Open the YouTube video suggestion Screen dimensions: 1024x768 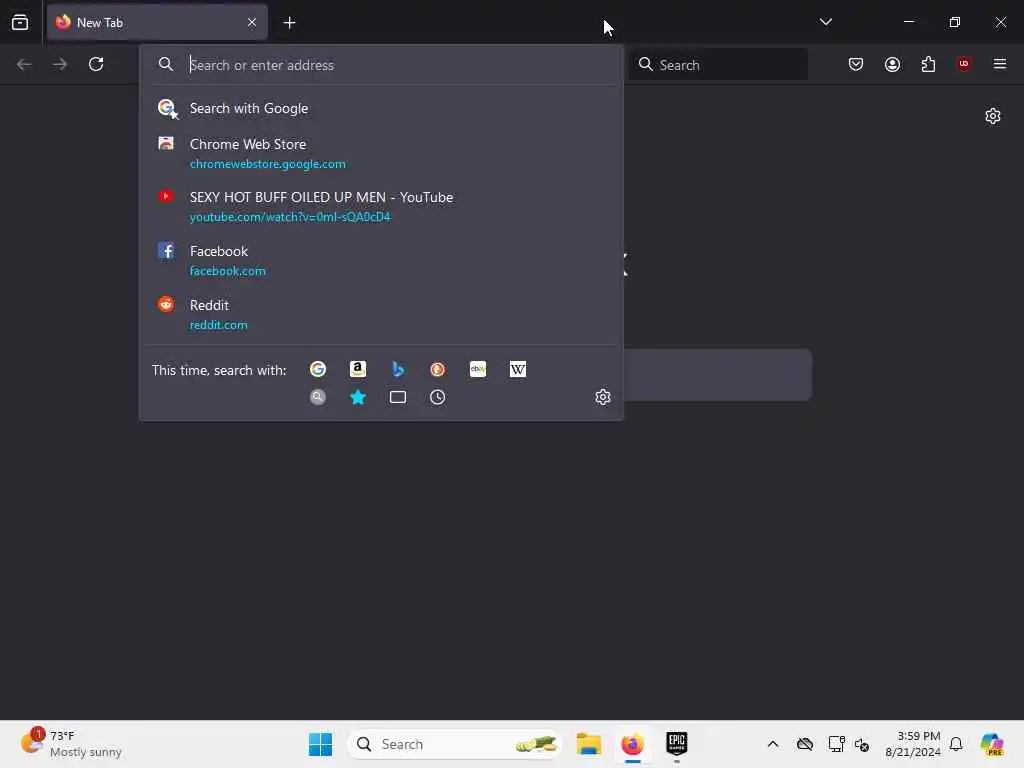click(x=381, y=206)
